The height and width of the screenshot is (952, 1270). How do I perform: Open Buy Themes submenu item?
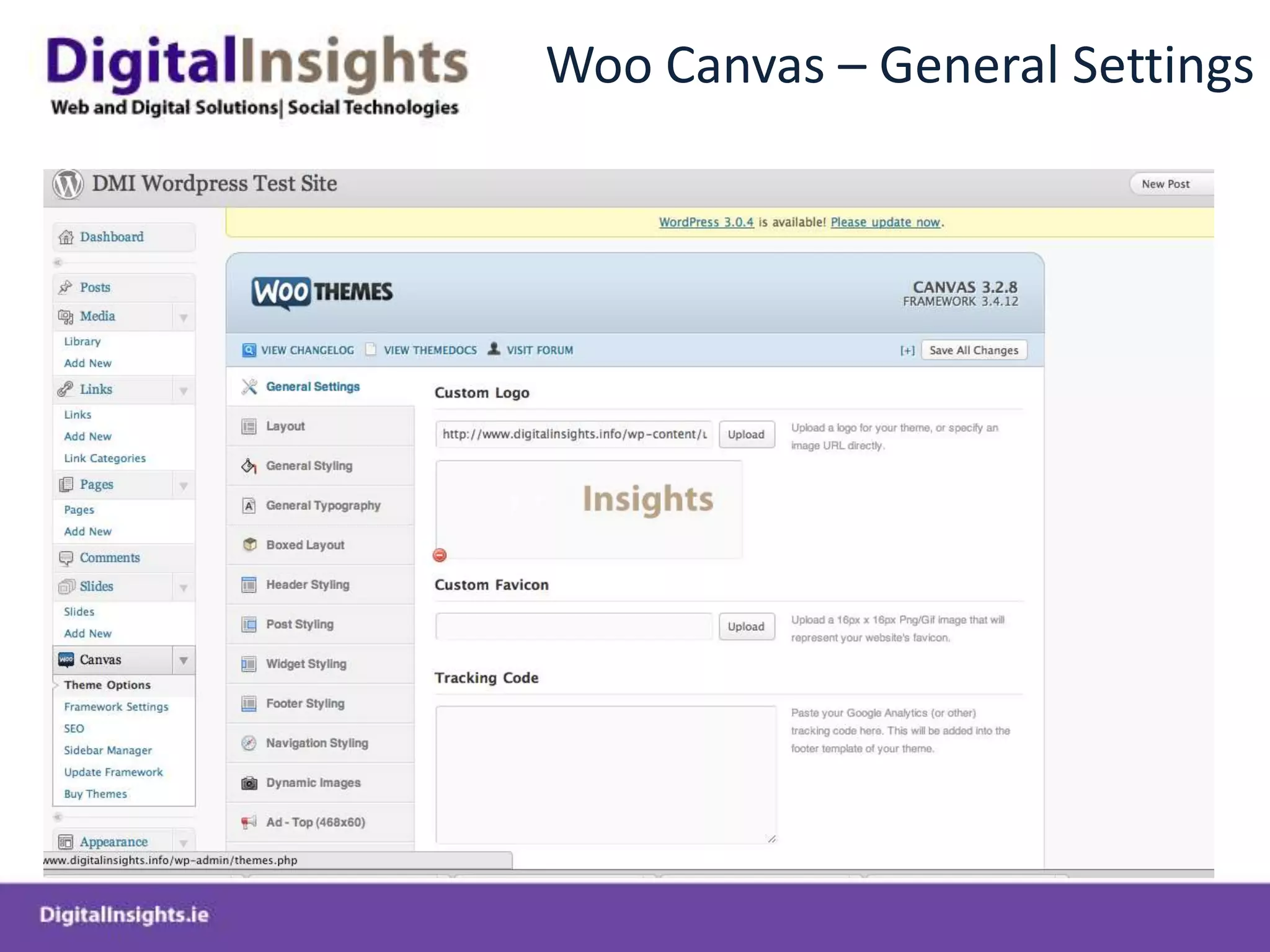click(95, 794)
